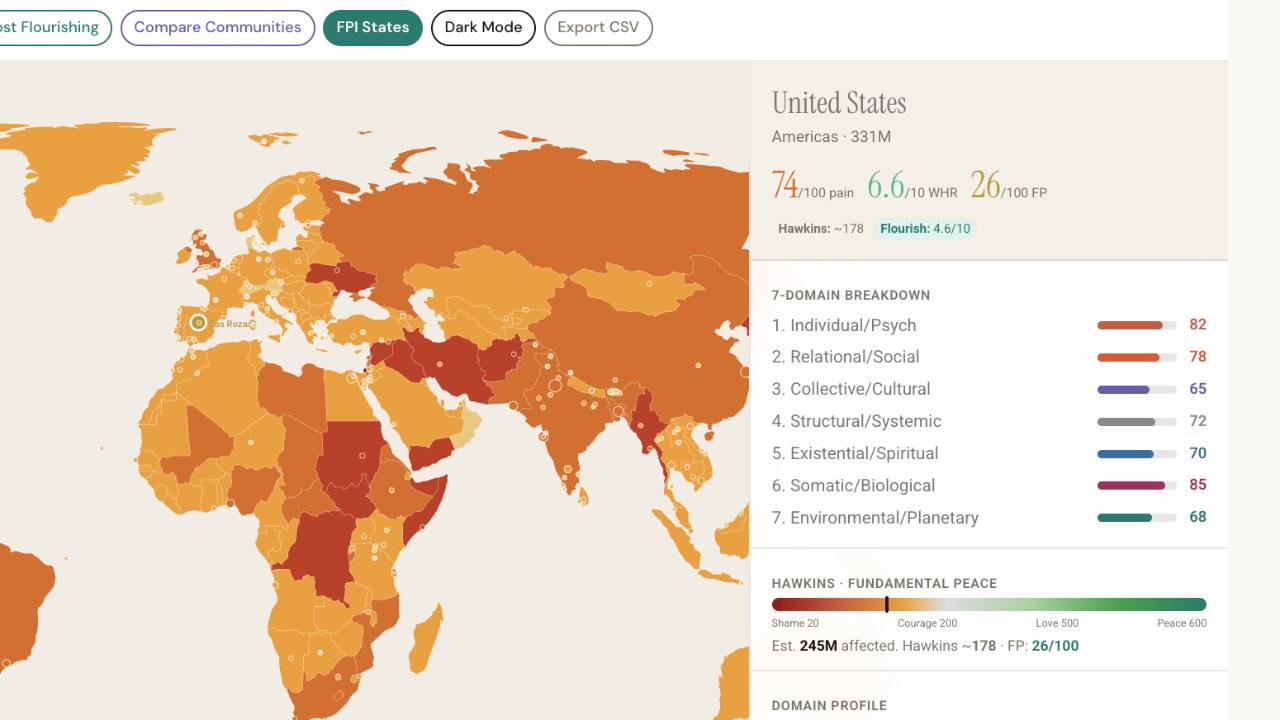Select the Most Flourishing pill
This screenshot has height=720, width=1280.
pyautogui.click(x=50, y=27)
